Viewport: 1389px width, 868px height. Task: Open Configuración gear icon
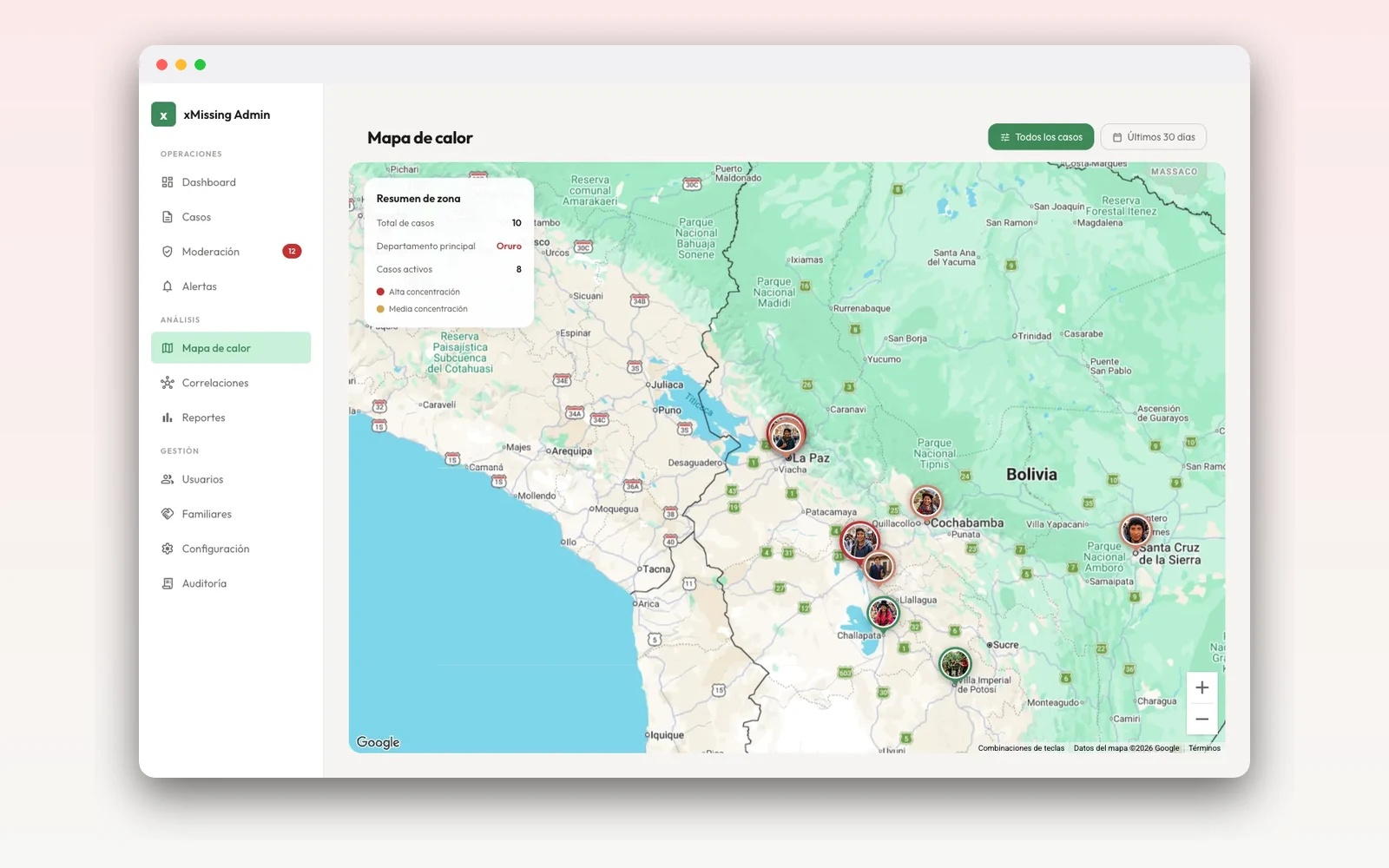pyautogui.click(x=168, y=549)
